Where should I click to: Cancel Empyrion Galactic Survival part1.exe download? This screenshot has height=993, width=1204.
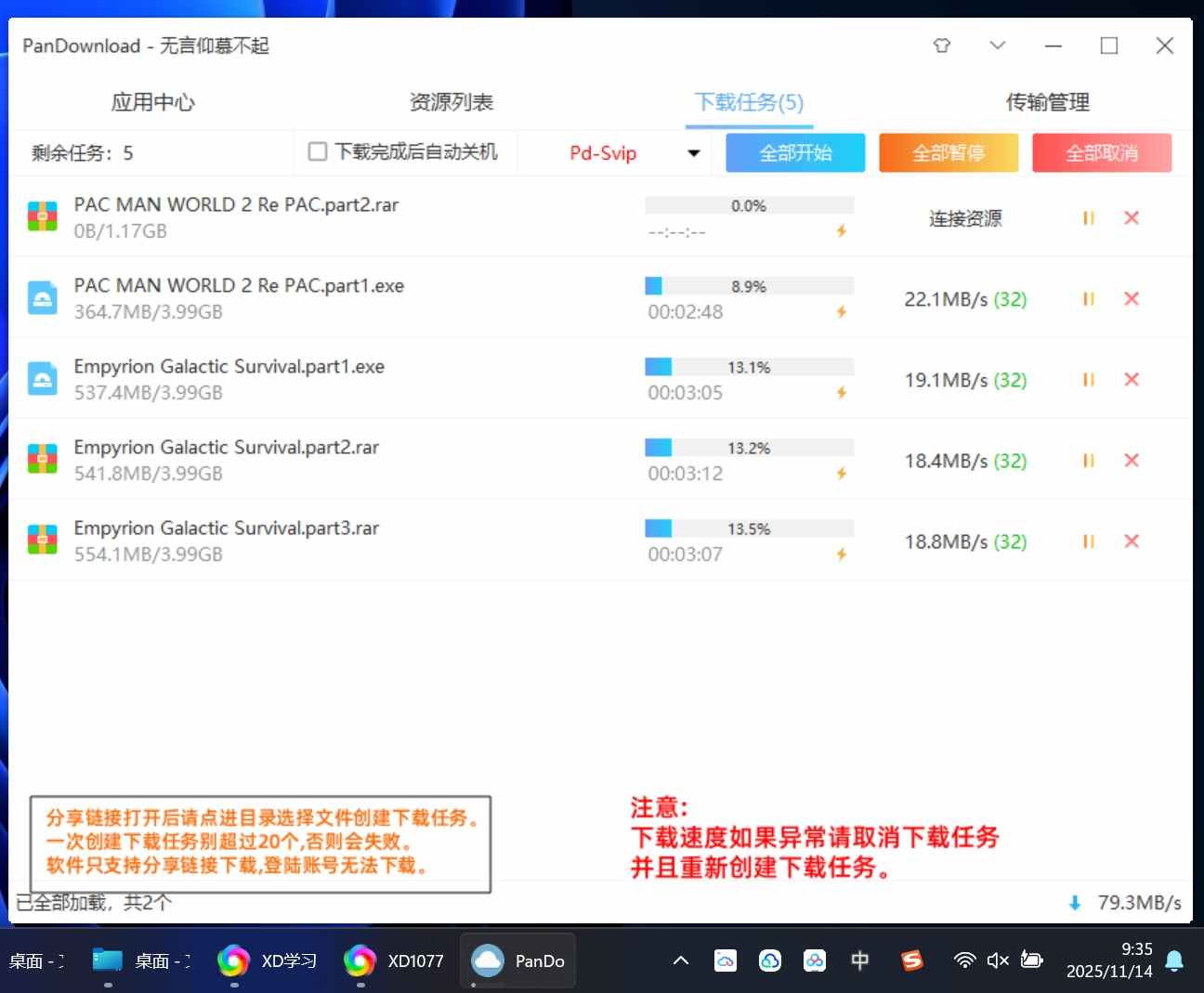coord(1131,380)
